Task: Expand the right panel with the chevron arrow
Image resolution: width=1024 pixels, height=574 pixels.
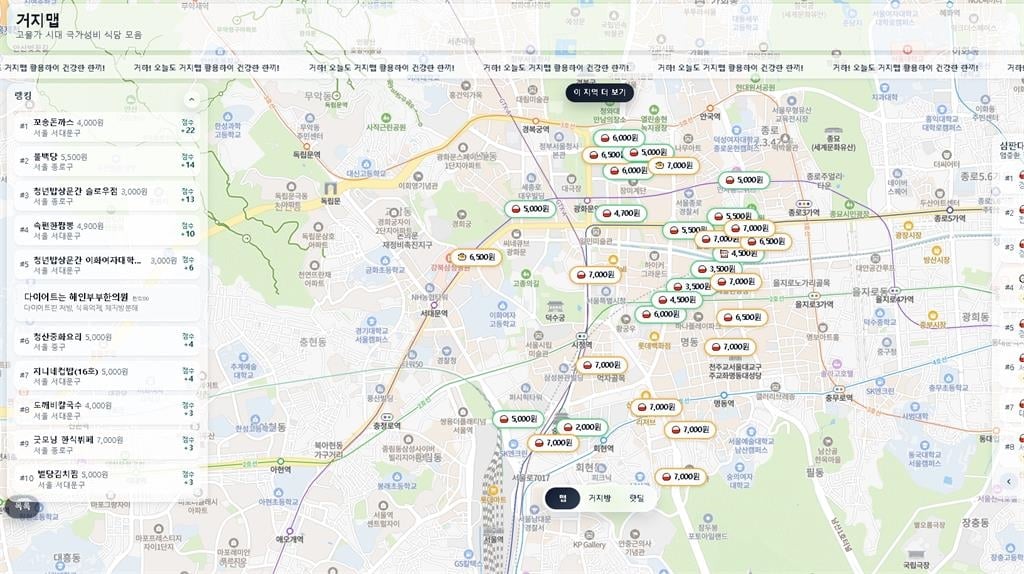Action: coord(1008,481)
